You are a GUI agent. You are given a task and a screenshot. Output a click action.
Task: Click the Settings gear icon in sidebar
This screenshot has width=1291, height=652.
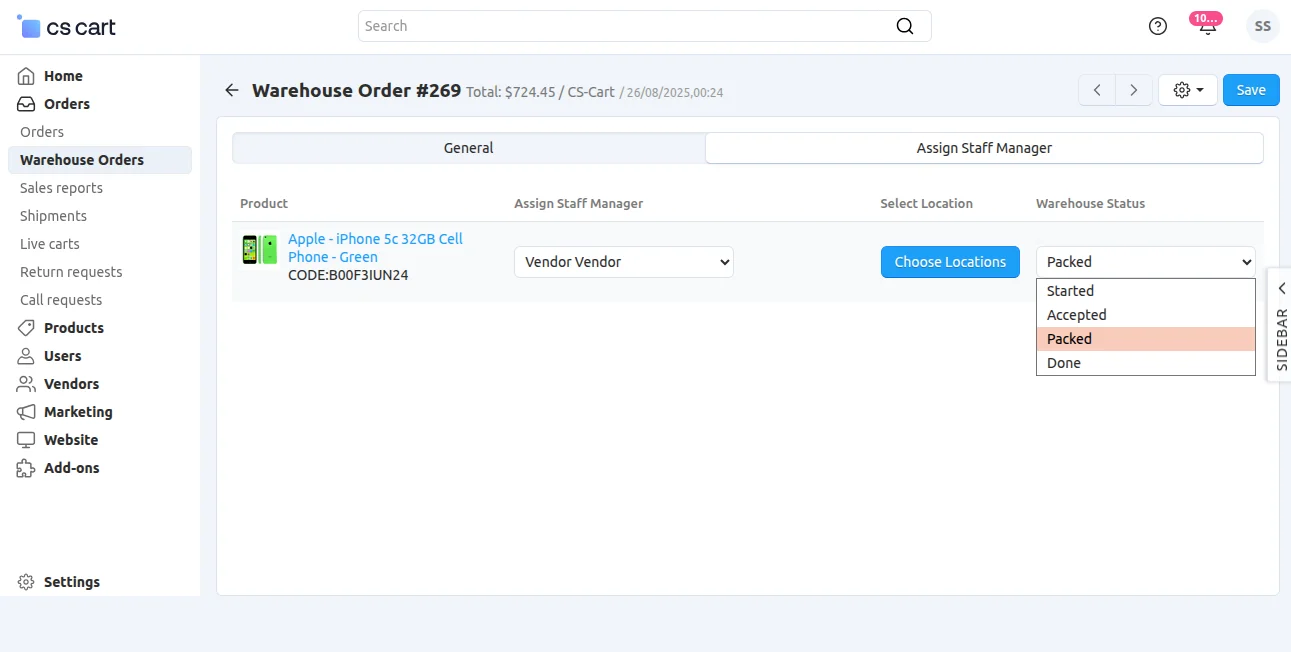click(26, 582)
